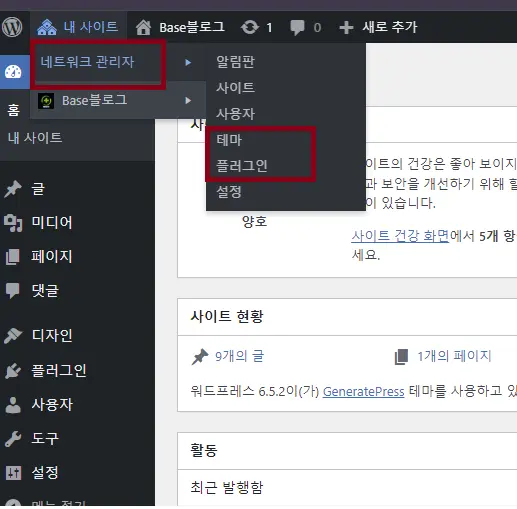Open 댓글 sidebar menu

tap(45, 290)
